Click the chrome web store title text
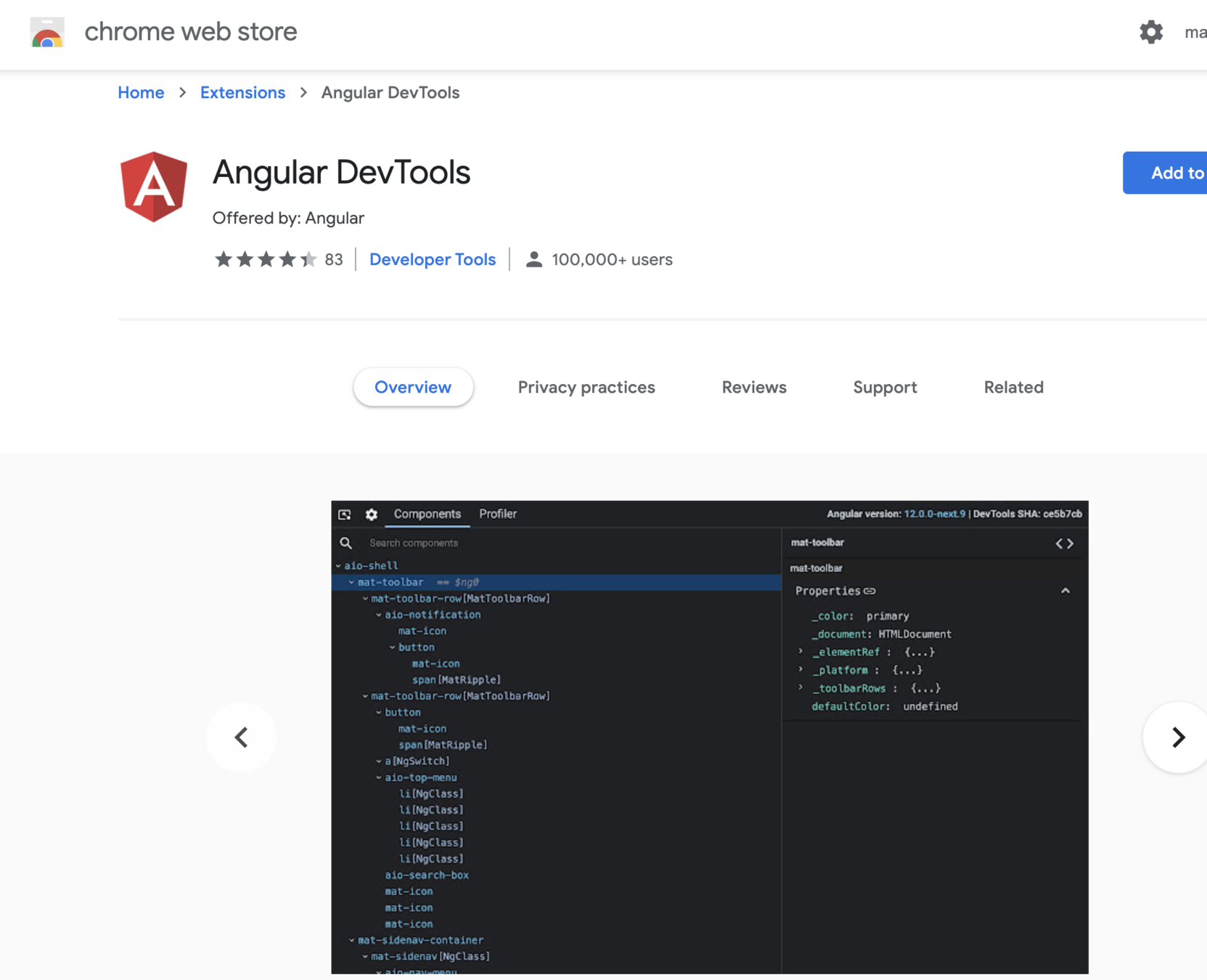The image size is (1207, 980). coord(191,32)
